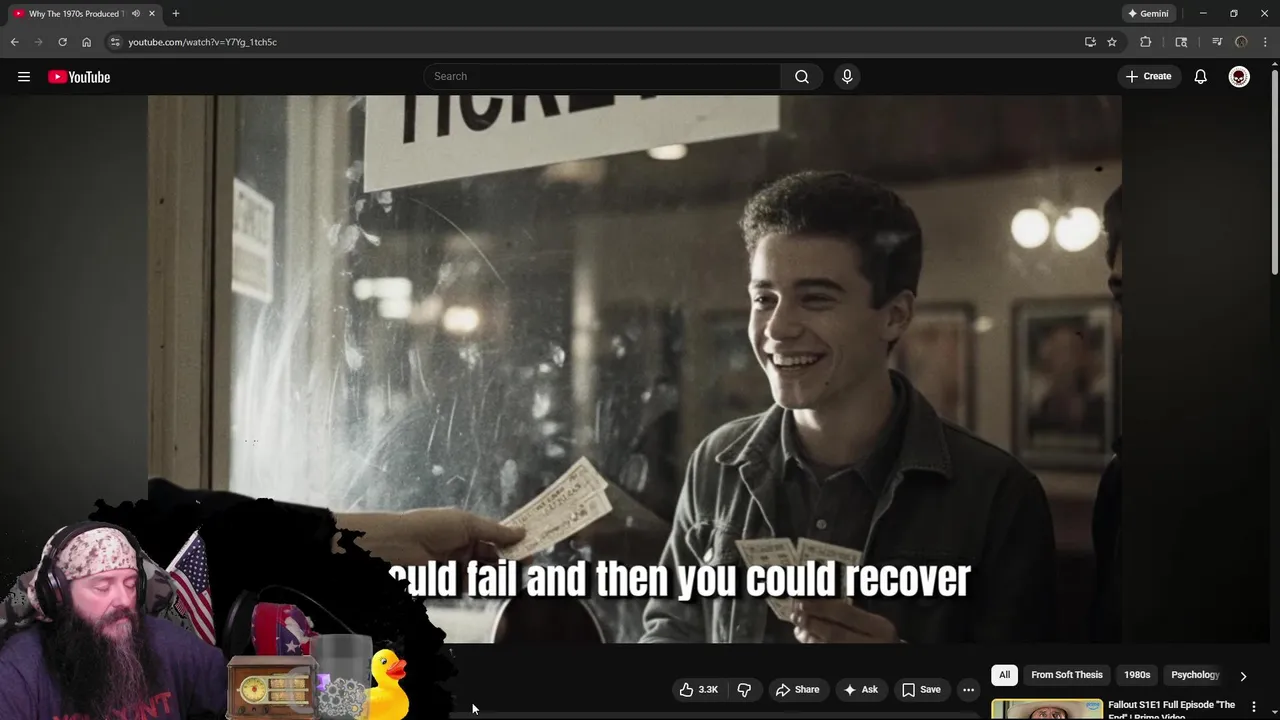This screenshot has height=720, width=1280.
Task: Open Chrome profile avatar
Action: [x=1241, y=42]
